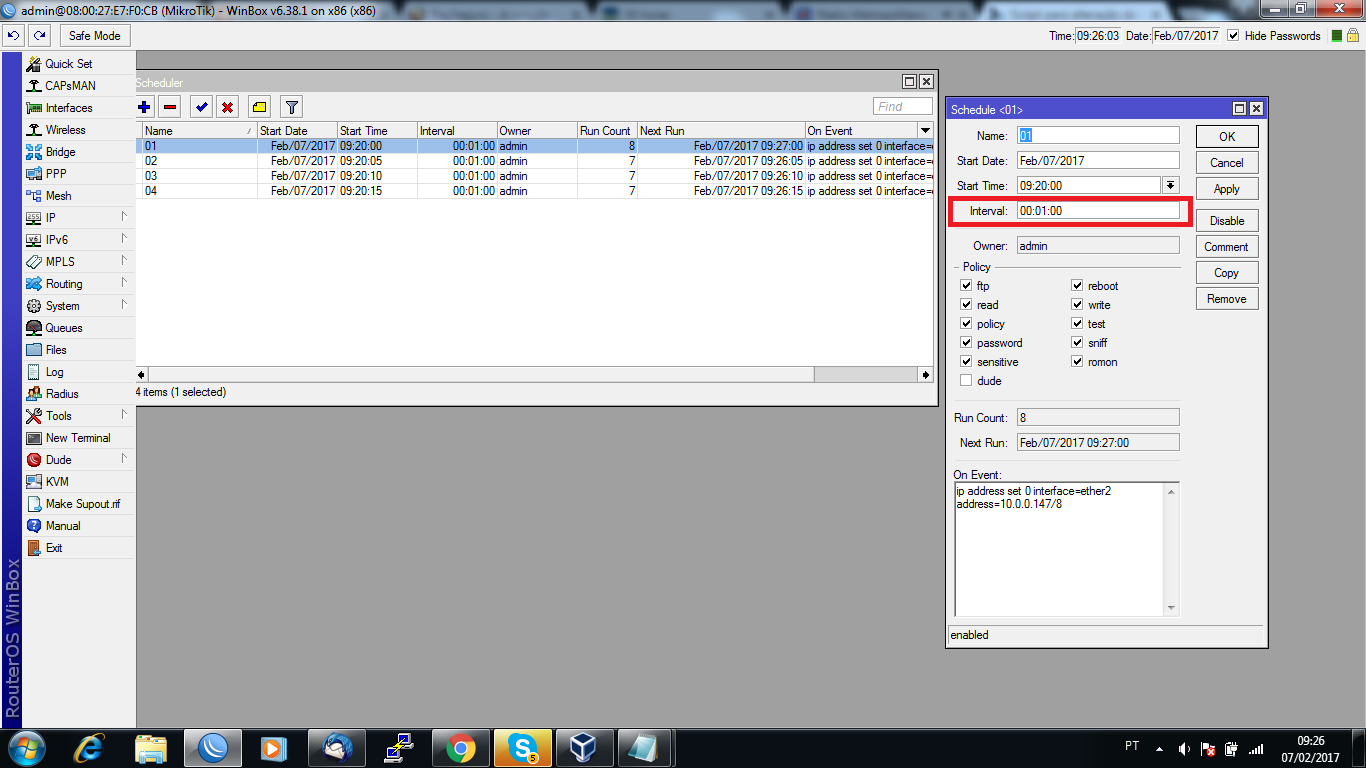Click the Undo arrow in WinBox toolbar
This screenshot has height=768, width=1366.
[14, 36]
